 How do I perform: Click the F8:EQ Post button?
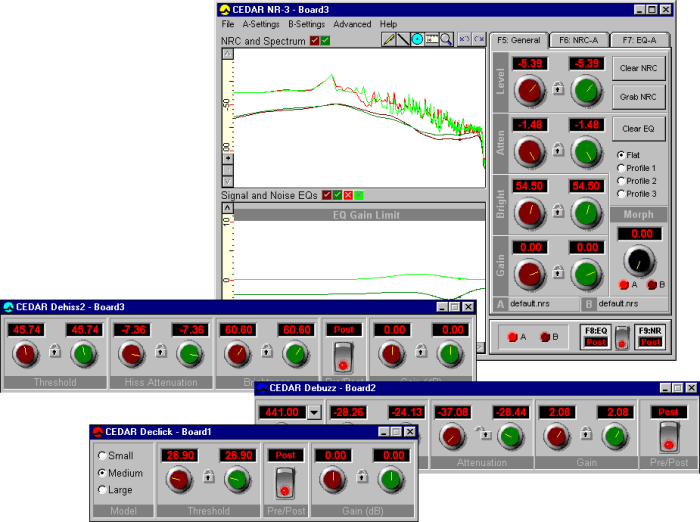pyautogui.click(x=596, y=336)
